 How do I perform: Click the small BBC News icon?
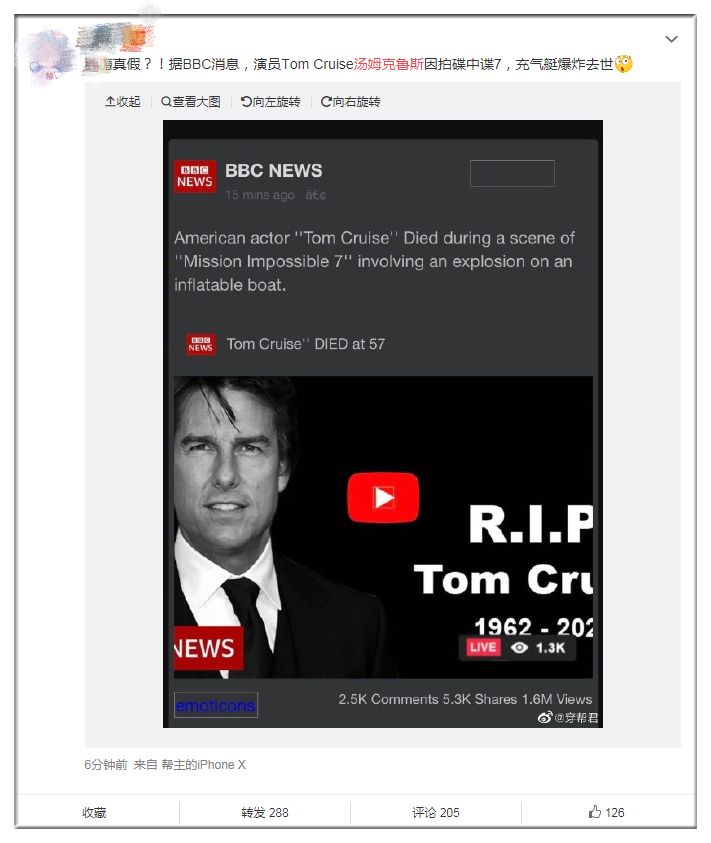(x=201, y=344)
